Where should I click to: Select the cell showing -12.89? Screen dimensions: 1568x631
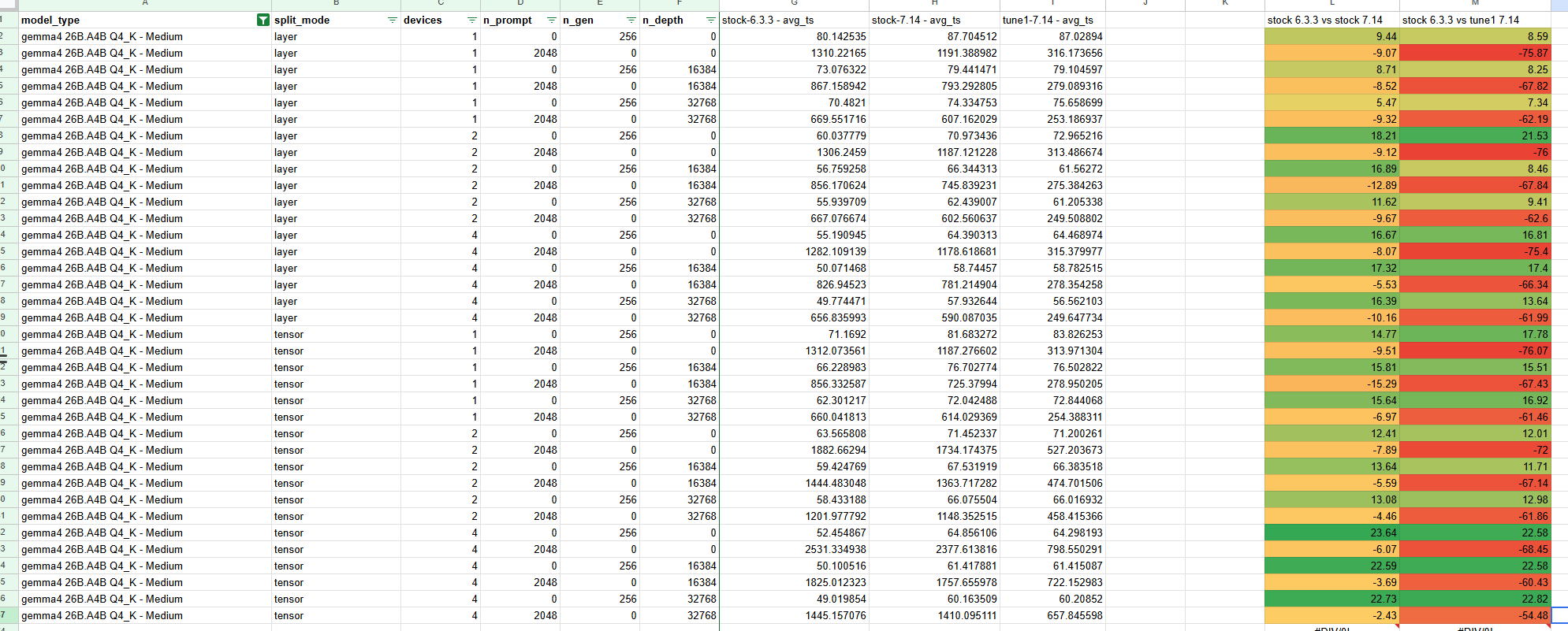click(1332, 185)
